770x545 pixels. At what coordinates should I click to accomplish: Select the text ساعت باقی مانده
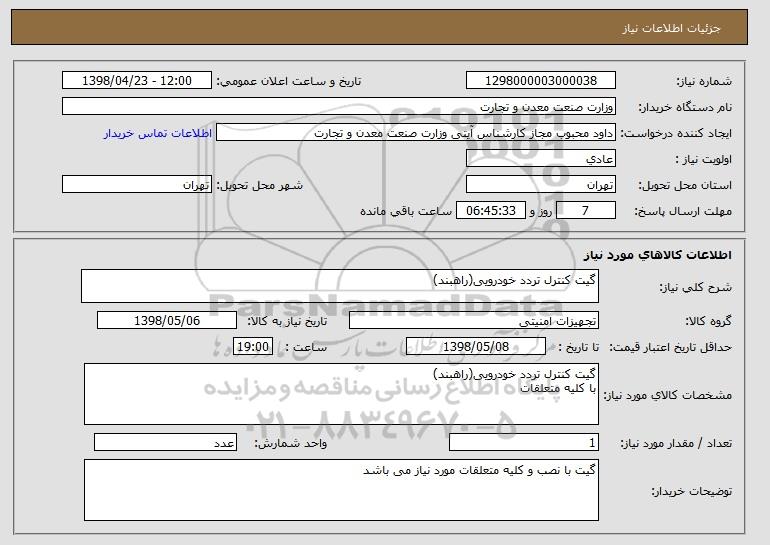(x=406, y=212)
